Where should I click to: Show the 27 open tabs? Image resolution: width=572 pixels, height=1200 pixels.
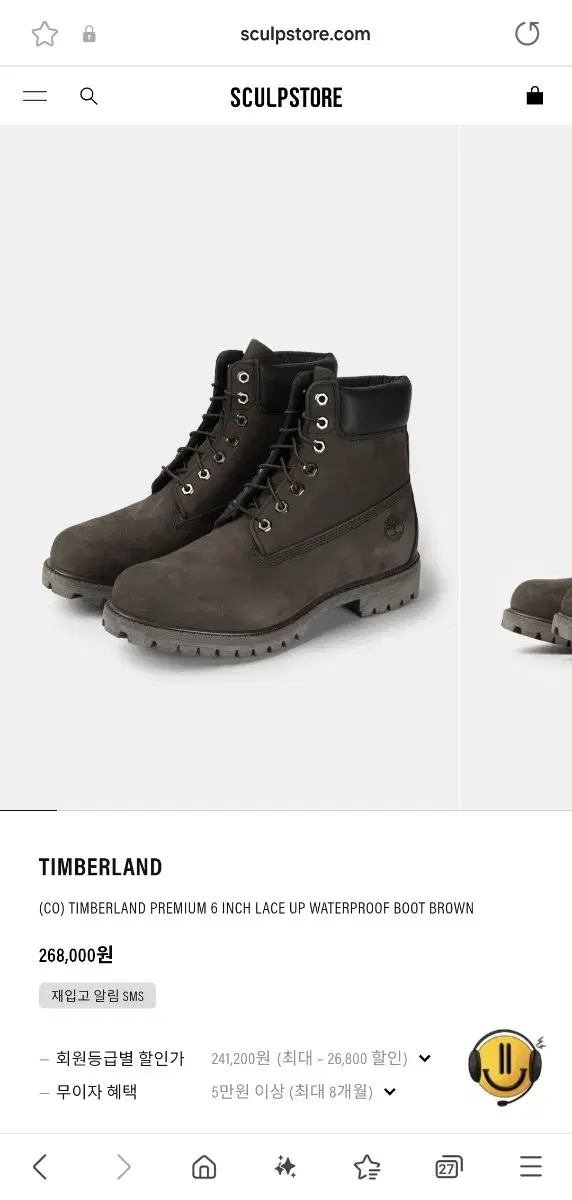pos(449,1166)
